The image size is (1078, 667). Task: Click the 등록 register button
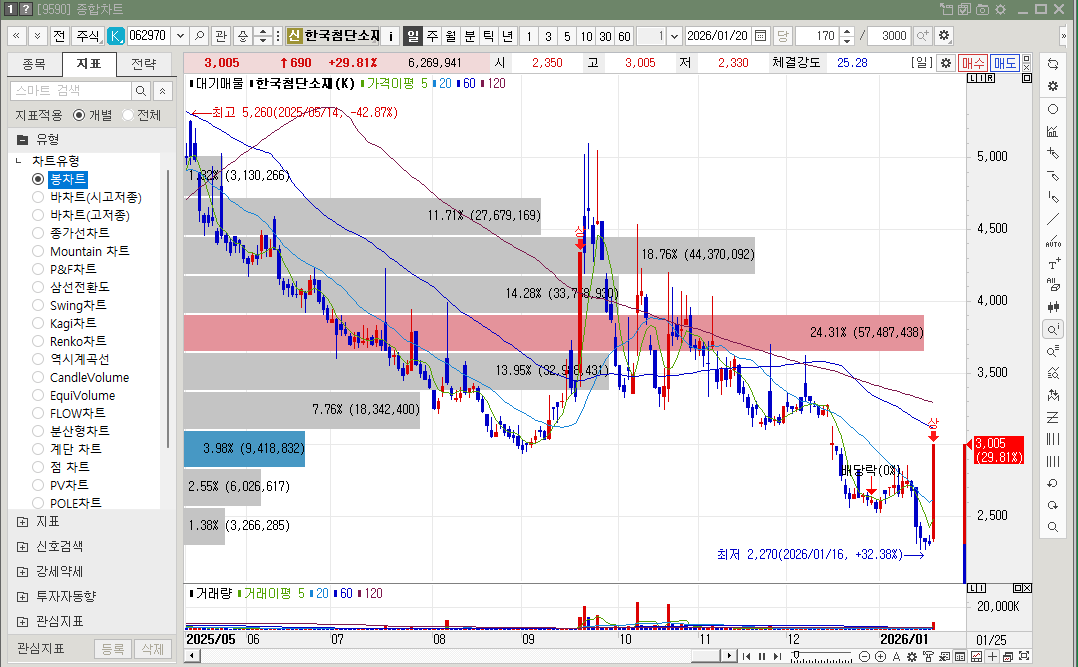click(x=113, y=648)
